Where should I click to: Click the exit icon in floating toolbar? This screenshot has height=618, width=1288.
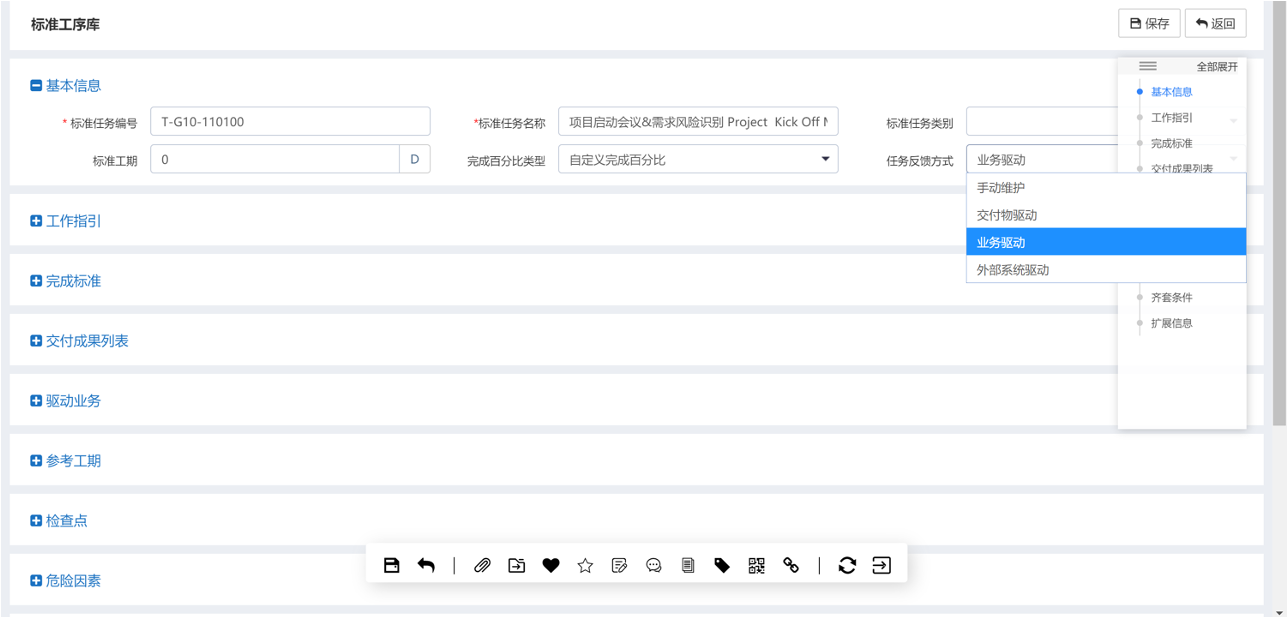point(881,565)
